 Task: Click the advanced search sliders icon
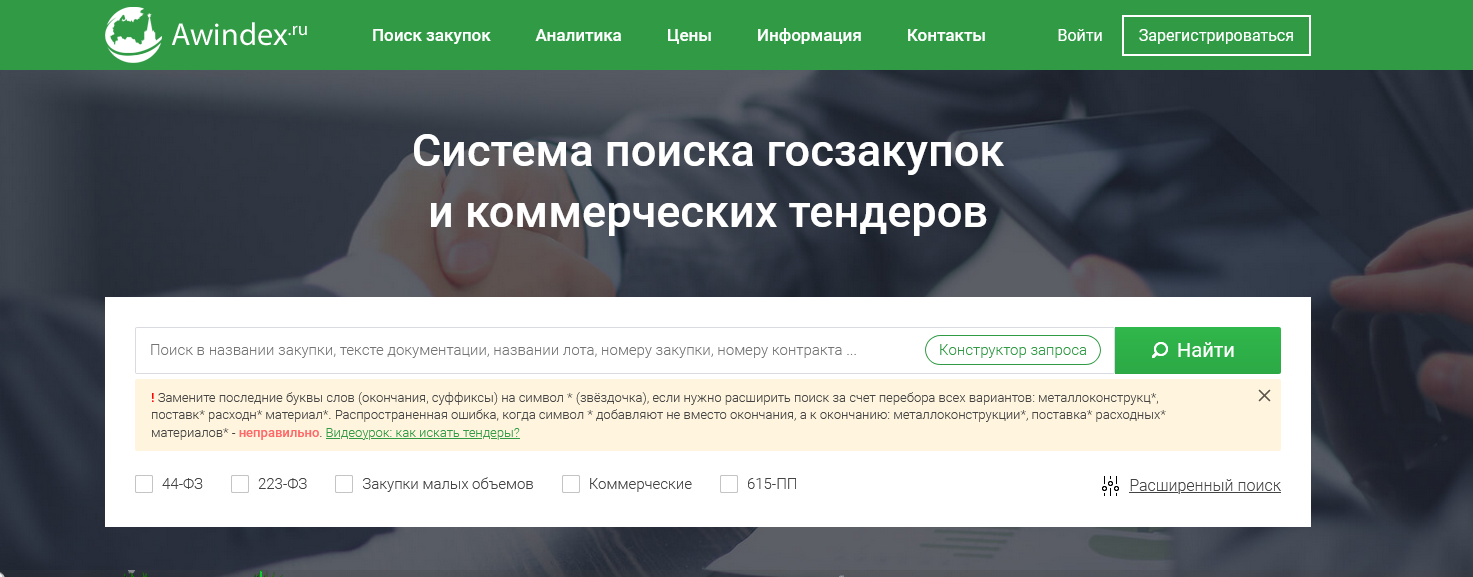(1110, 486)
